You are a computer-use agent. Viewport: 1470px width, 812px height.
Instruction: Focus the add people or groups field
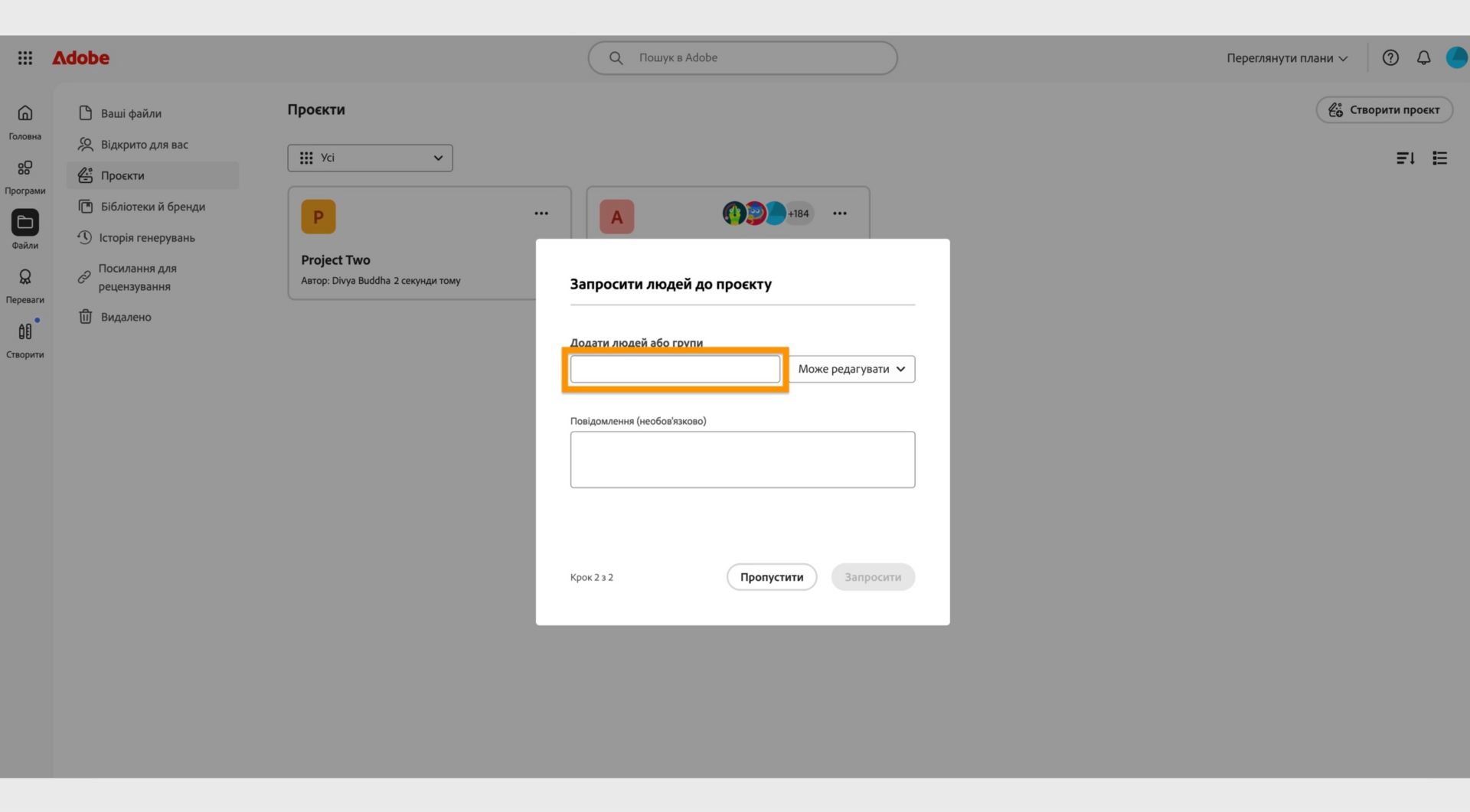[675, 369]
